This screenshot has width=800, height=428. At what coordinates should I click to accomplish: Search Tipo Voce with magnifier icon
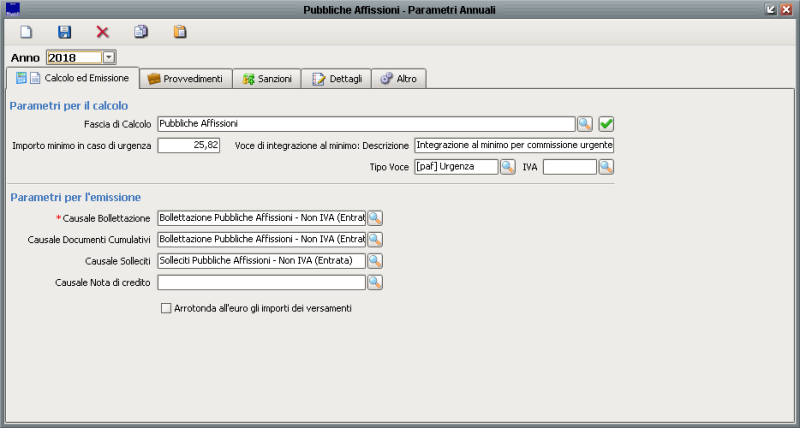(508, 167)
